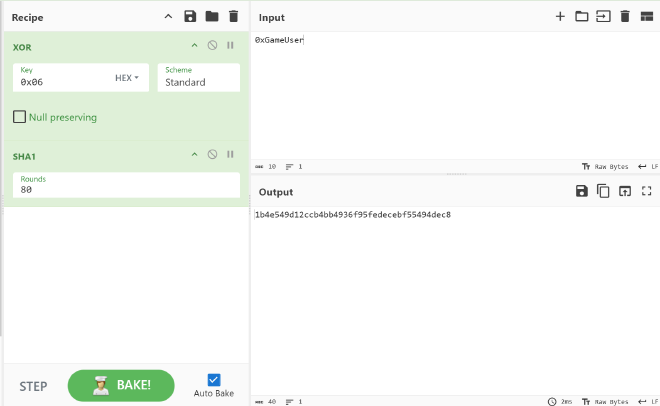This screenshot has height=406, width=660.
Task: Uncheck the Auto Bake checkbox
Action: coord(214,380)
